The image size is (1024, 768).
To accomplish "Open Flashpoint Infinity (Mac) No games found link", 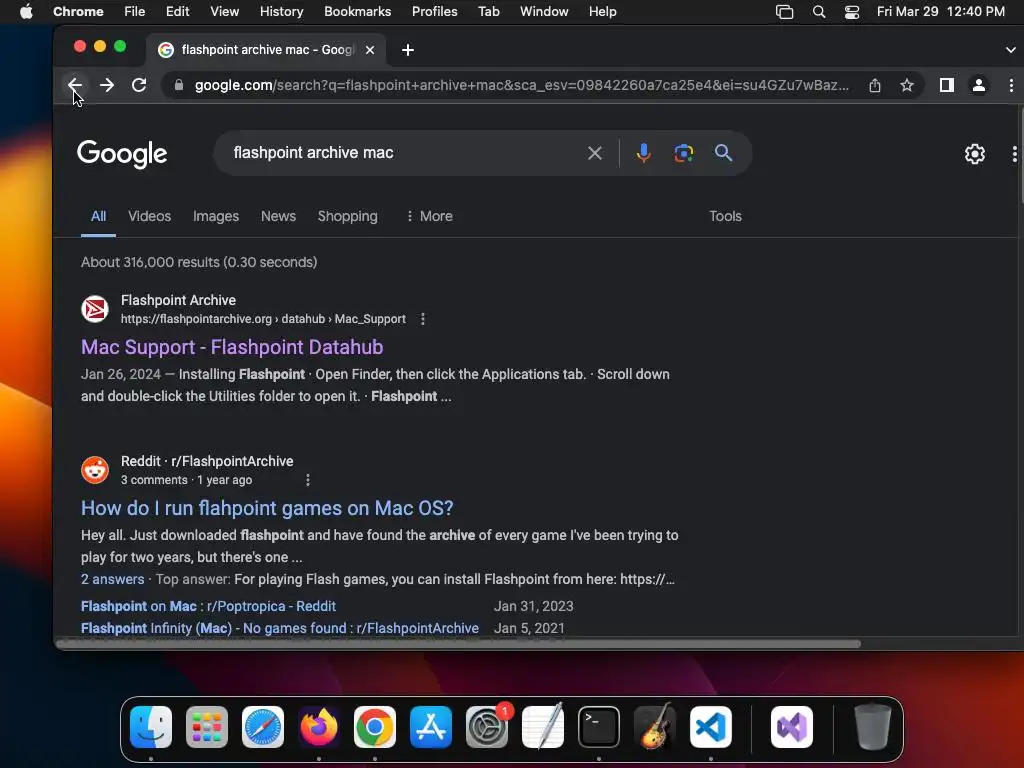I will click(x=280, y=628).
